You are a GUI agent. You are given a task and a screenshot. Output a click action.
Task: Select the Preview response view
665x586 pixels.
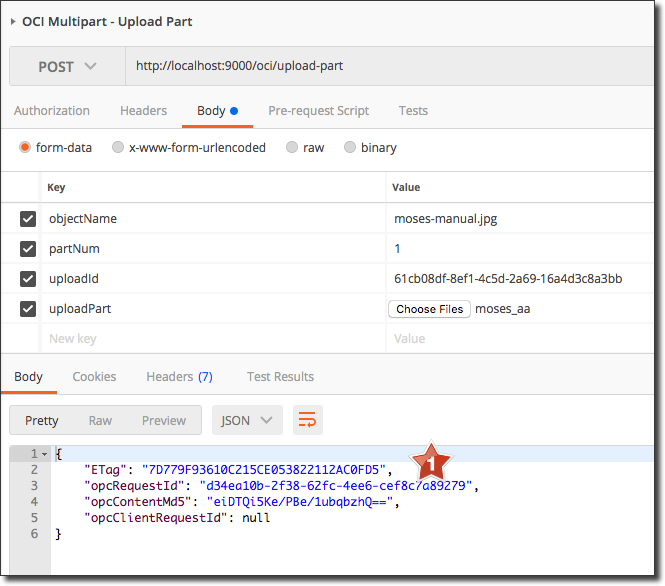point(164,421)
